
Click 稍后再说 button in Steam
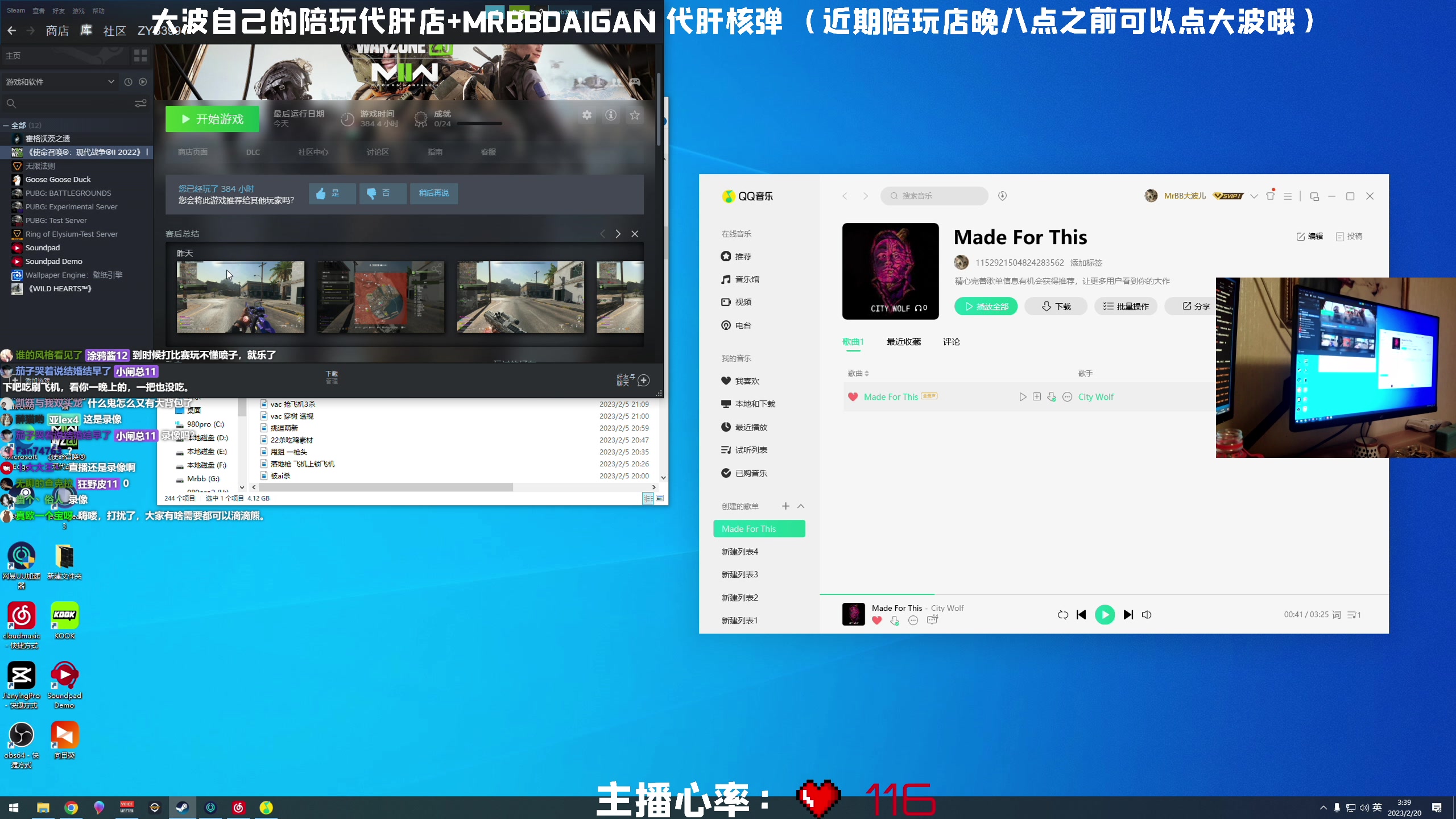(x=434, y=193)
